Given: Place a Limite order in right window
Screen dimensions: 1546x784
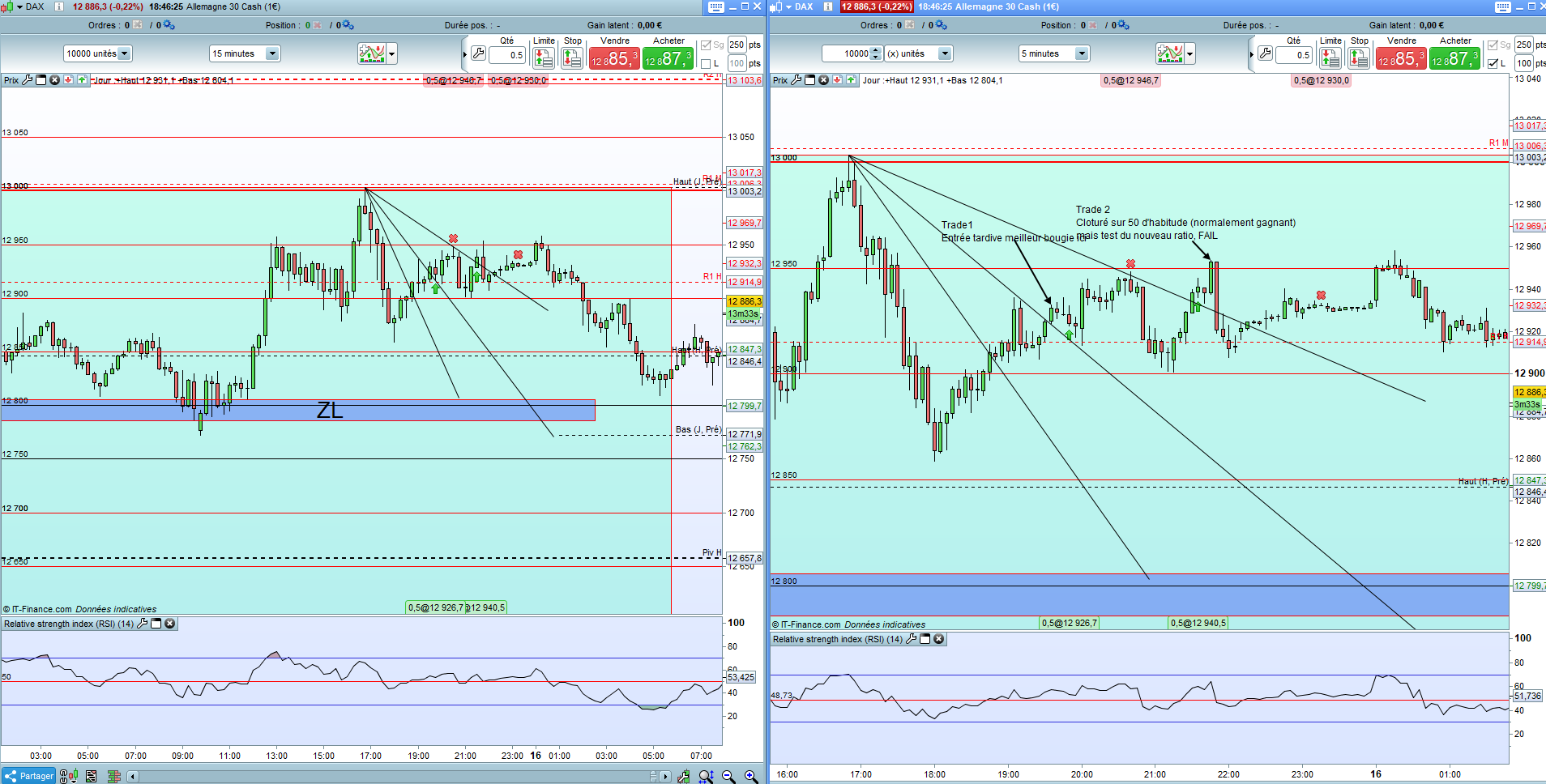Looking at the screenshot, I should click(x=1330, y=58).
